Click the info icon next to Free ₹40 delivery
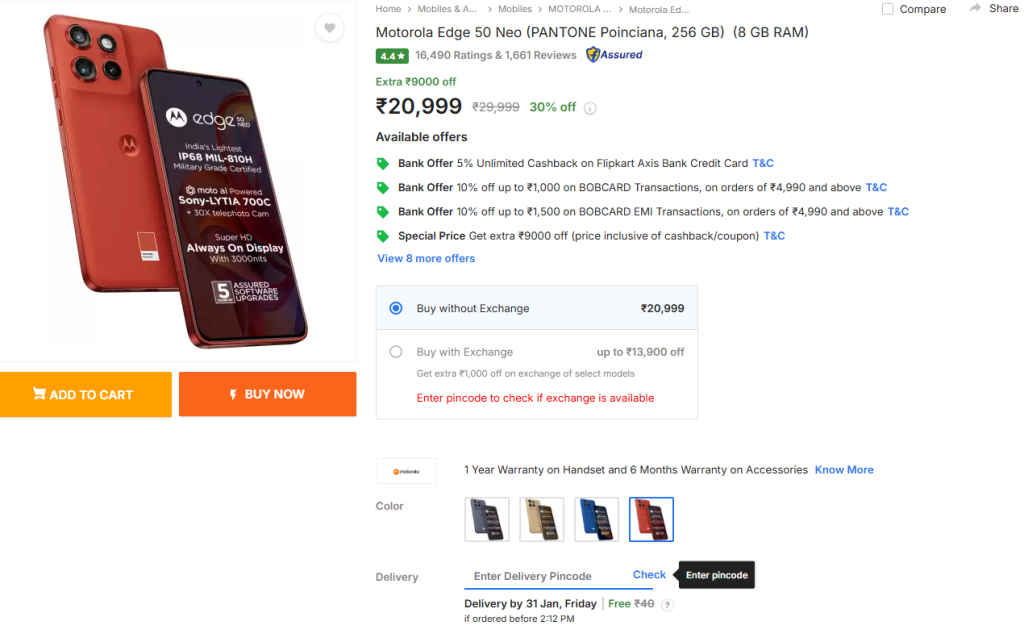This screenshot has height=634, width=1024. (665, 605)
